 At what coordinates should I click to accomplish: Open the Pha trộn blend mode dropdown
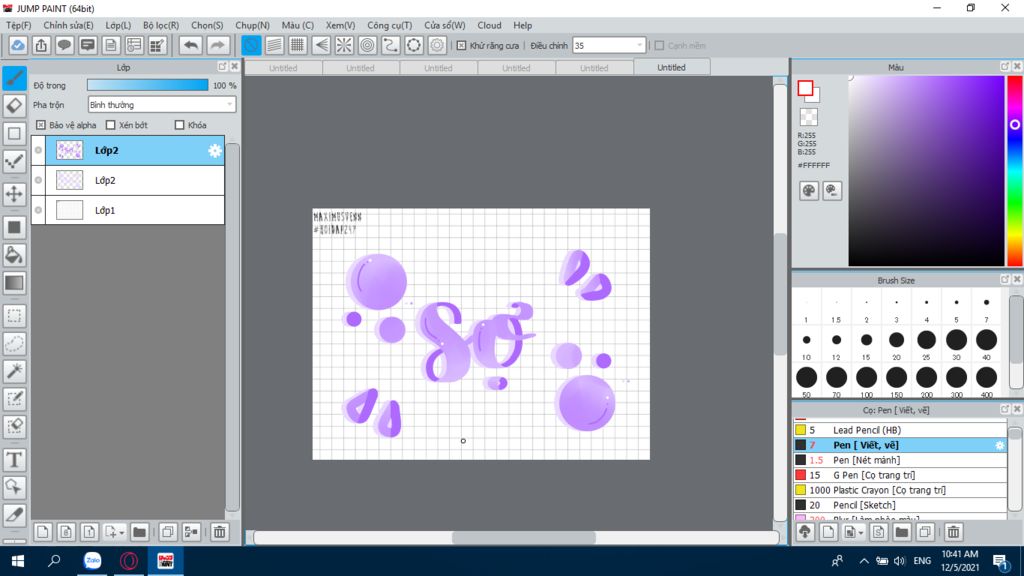click(161, 104)
